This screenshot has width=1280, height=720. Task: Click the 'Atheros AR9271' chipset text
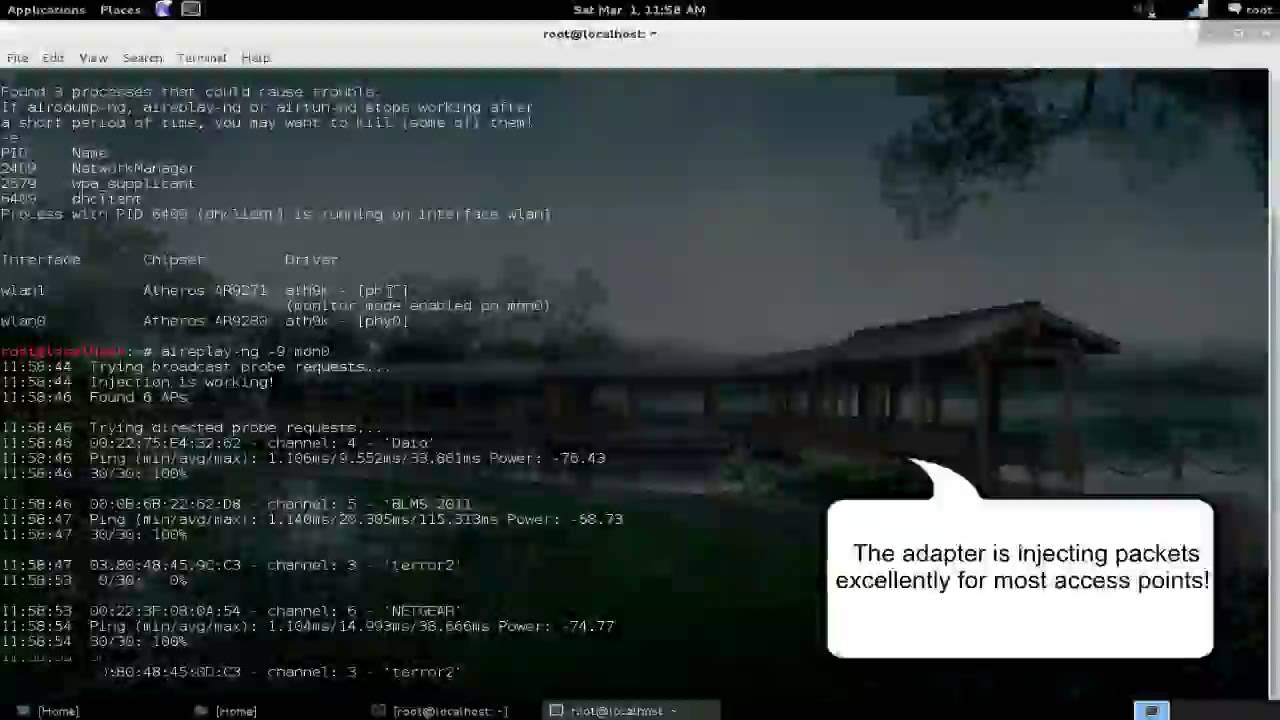[205, 291]
